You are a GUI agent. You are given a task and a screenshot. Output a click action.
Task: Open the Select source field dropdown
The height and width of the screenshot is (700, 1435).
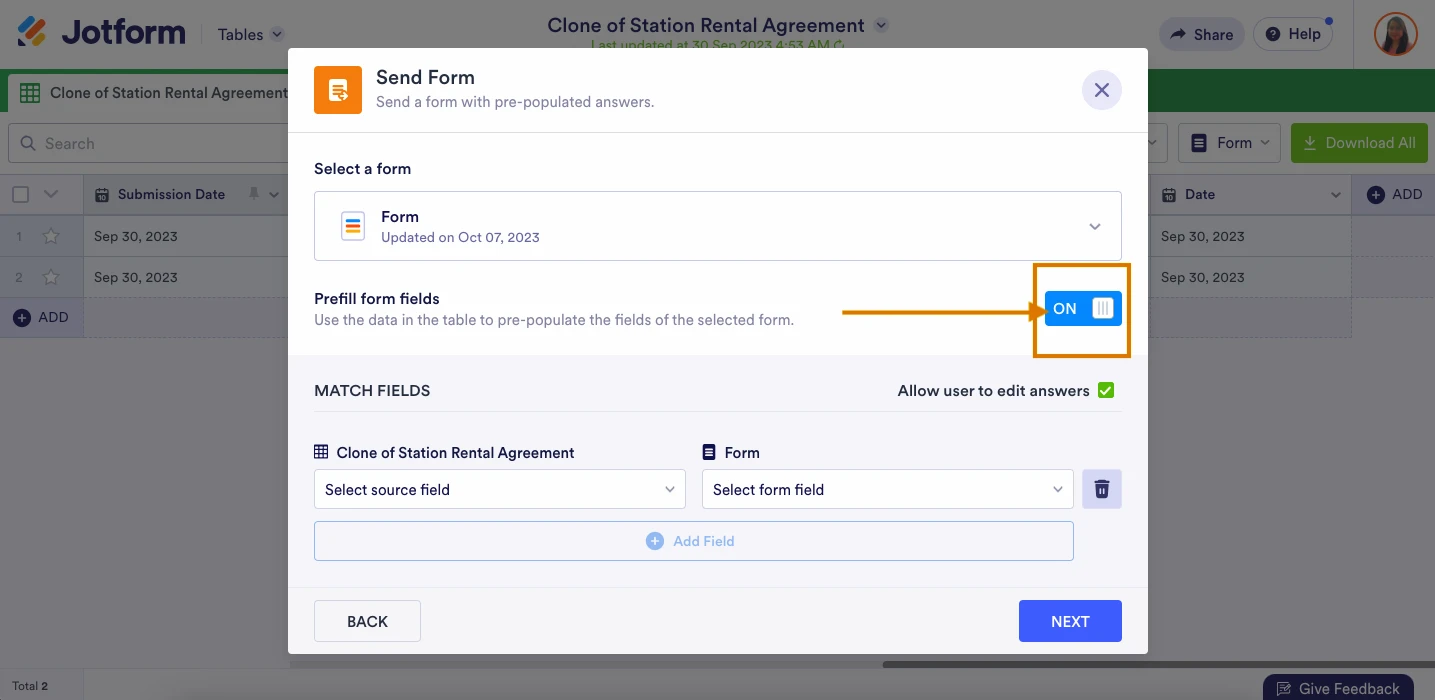pyautogui.click(x=499, y=489)
